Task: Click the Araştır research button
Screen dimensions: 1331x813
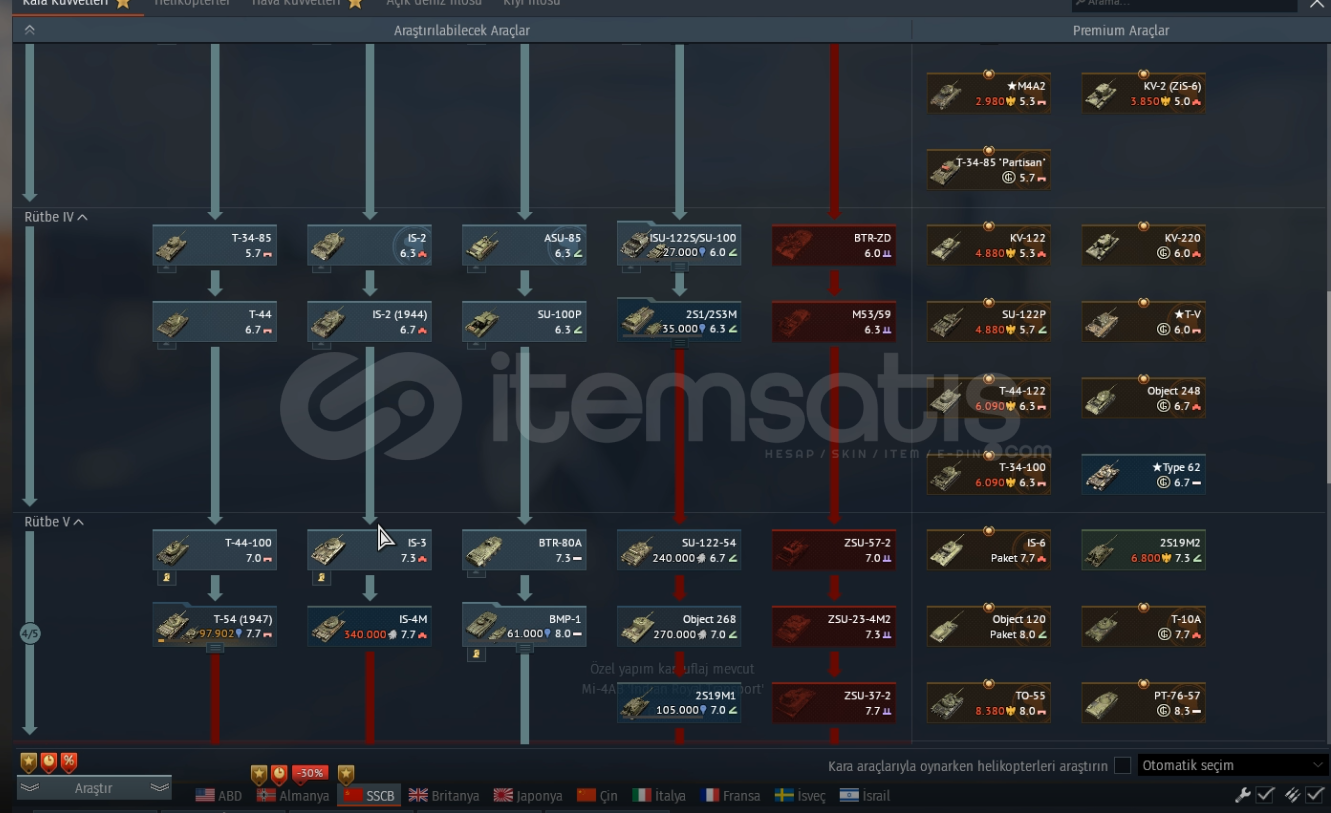Action: pyautogui.click(x=94, y=788)
